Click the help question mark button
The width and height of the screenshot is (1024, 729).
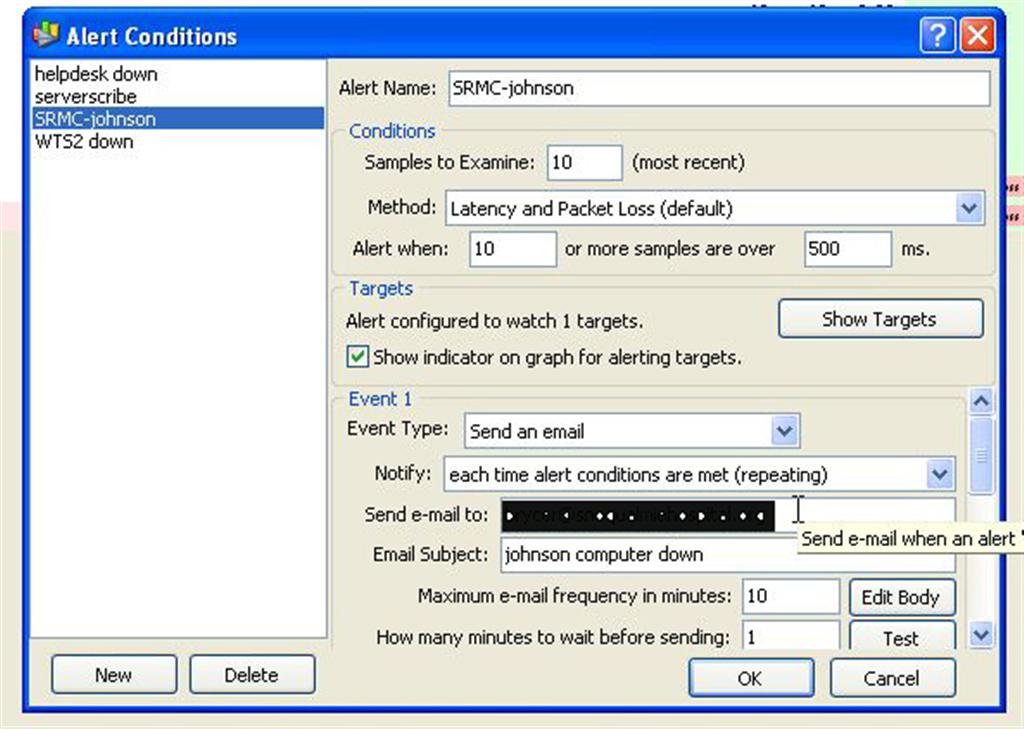(x=937, y=37)
